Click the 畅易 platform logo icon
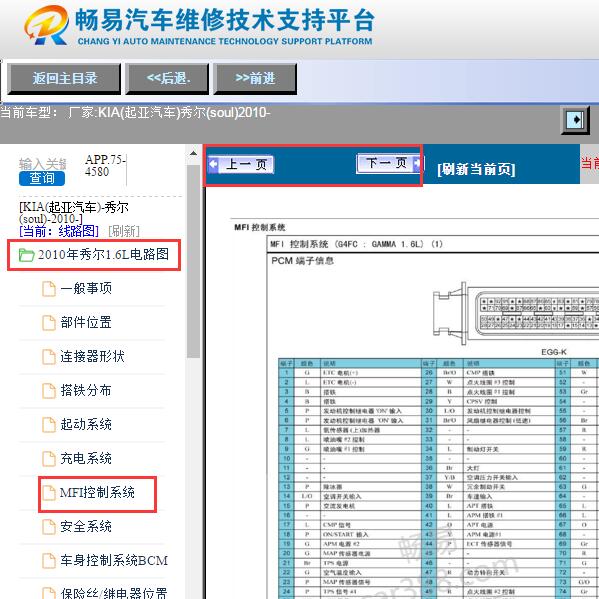This screenshot has height=599, width=599. (47, 25)
